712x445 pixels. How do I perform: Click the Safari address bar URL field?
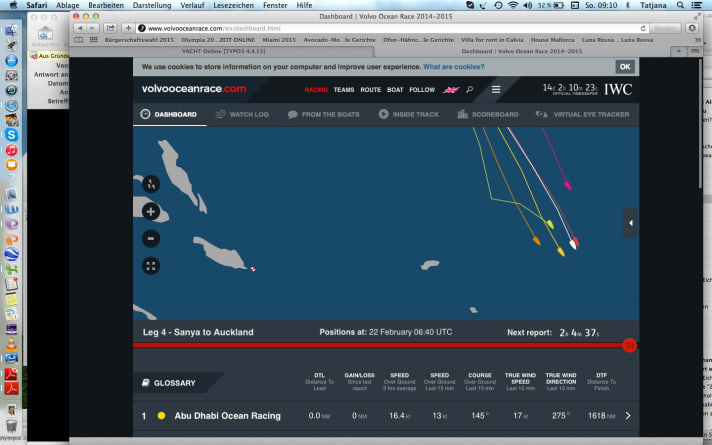pyautogui.click(x=391, y=28)
